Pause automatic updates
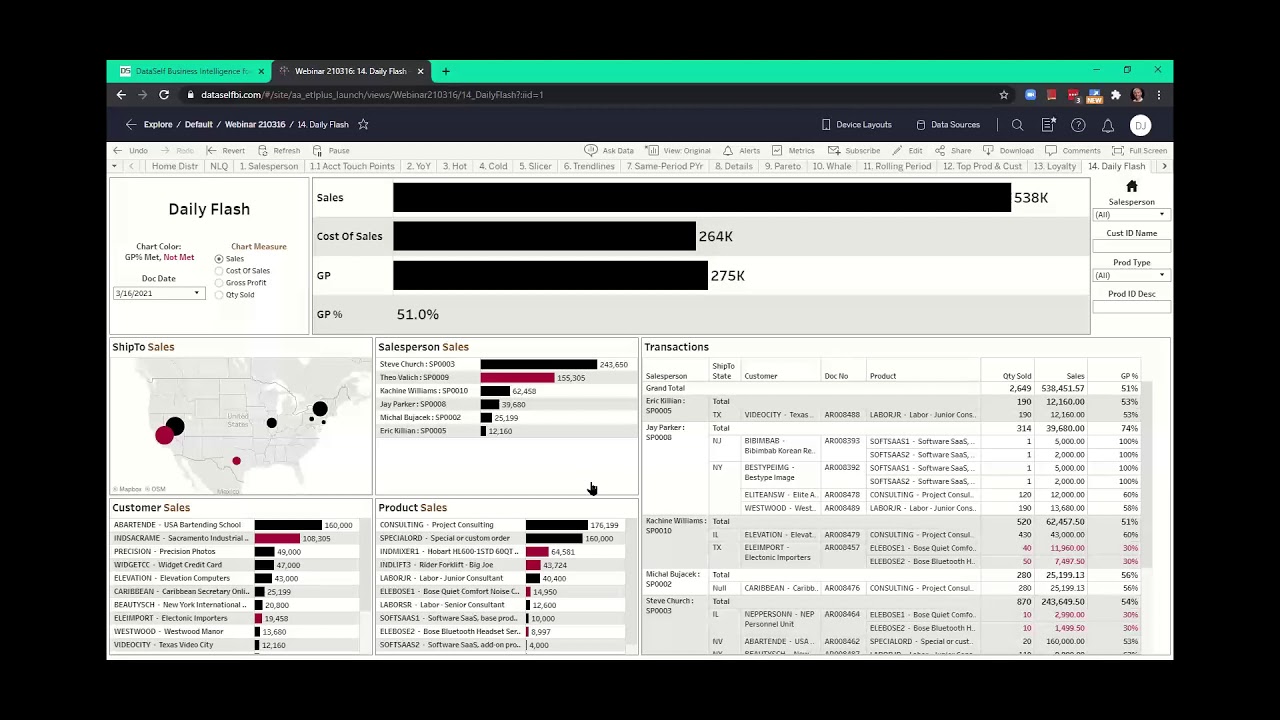Image resolution: width=1280 pixels, height=720 pixels. 332,150
